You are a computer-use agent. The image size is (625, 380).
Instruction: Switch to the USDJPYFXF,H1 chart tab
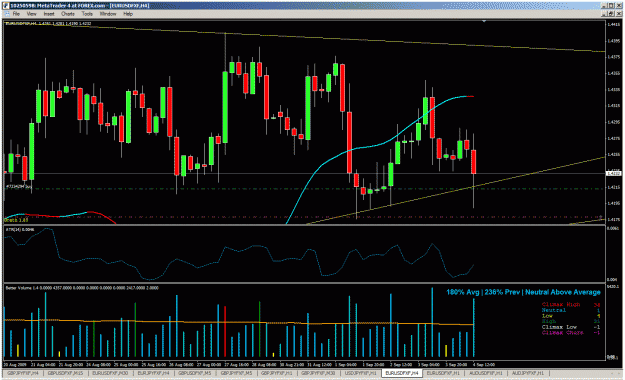[360, 373]
